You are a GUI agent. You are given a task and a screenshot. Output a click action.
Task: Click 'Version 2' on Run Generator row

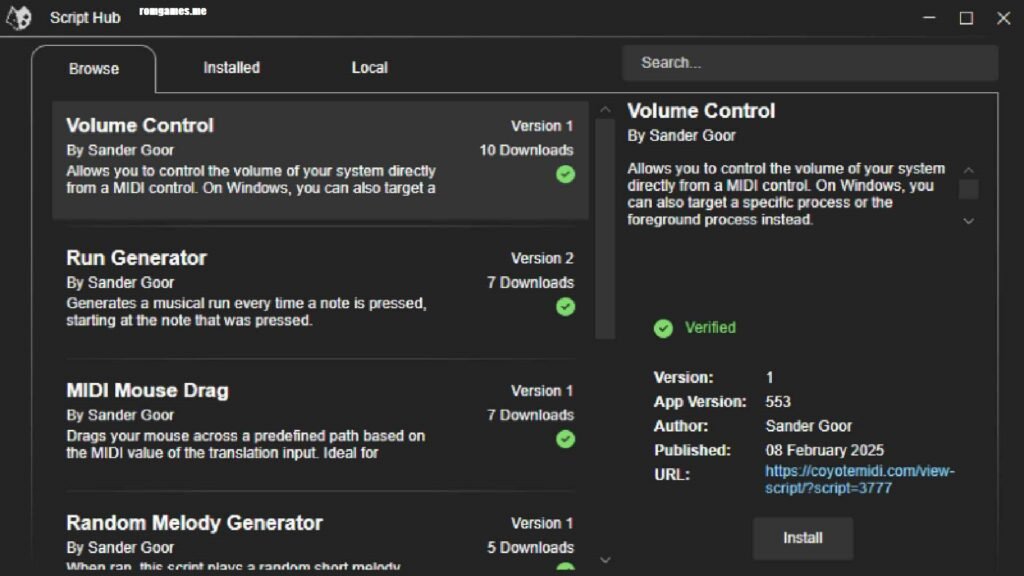click(x=542, y=259)
